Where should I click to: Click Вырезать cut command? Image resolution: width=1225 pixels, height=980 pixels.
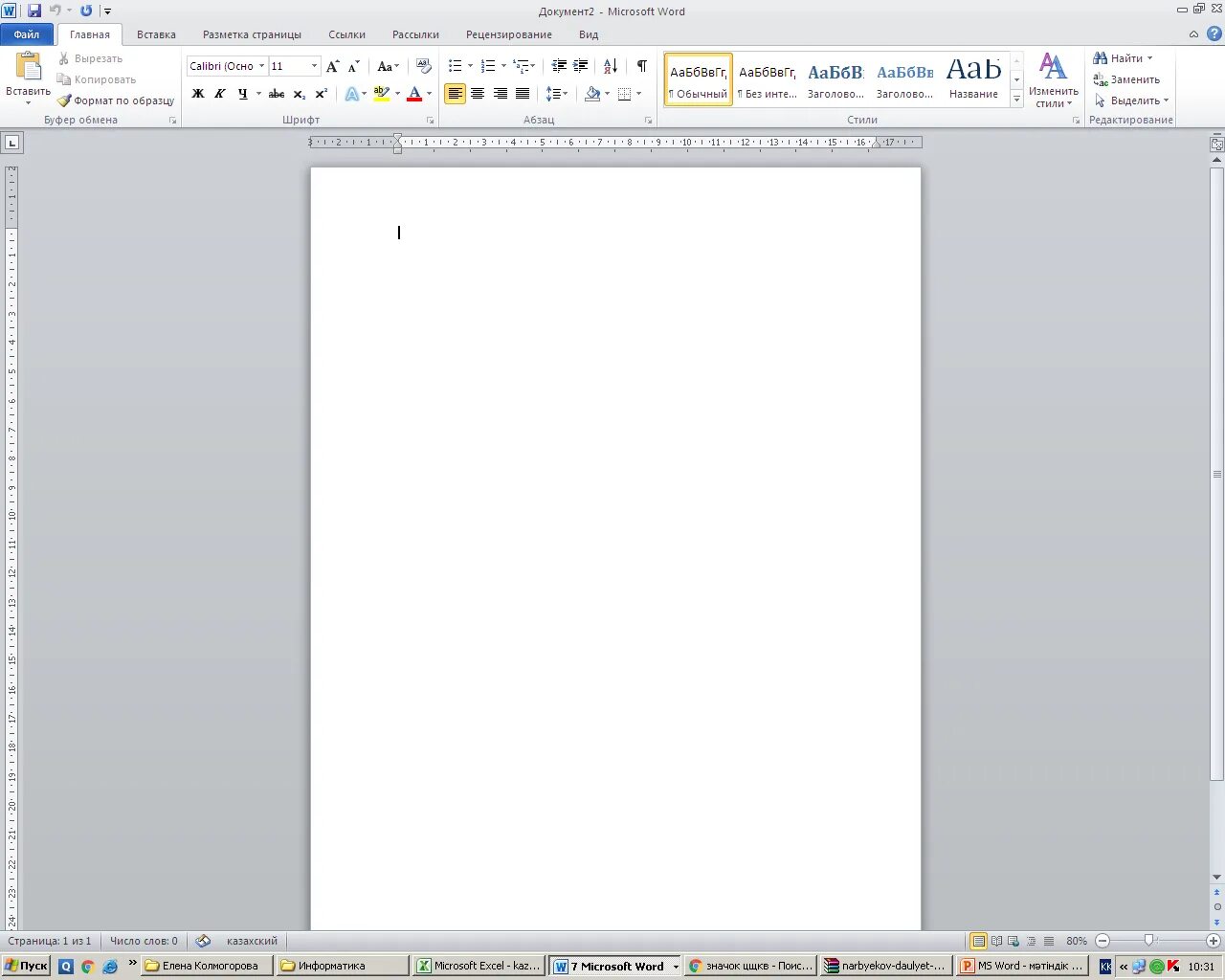point(90,58)
